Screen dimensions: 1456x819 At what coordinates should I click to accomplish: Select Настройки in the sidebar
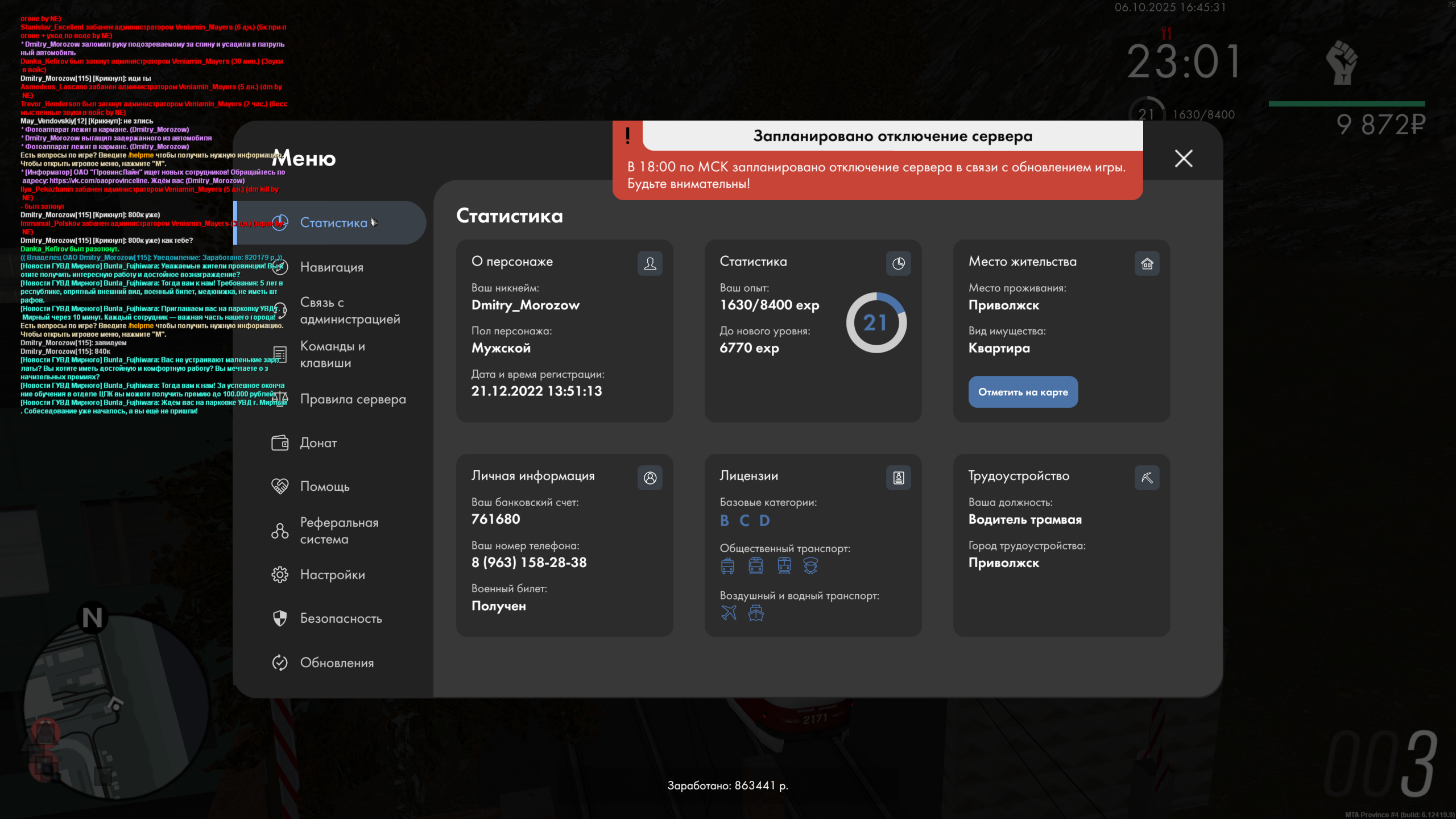(332, 574)
